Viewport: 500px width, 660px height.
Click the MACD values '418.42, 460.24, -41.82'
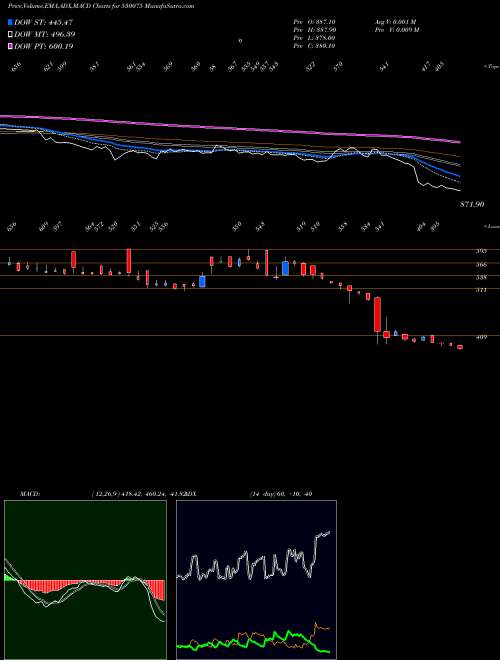click(154, 494)
